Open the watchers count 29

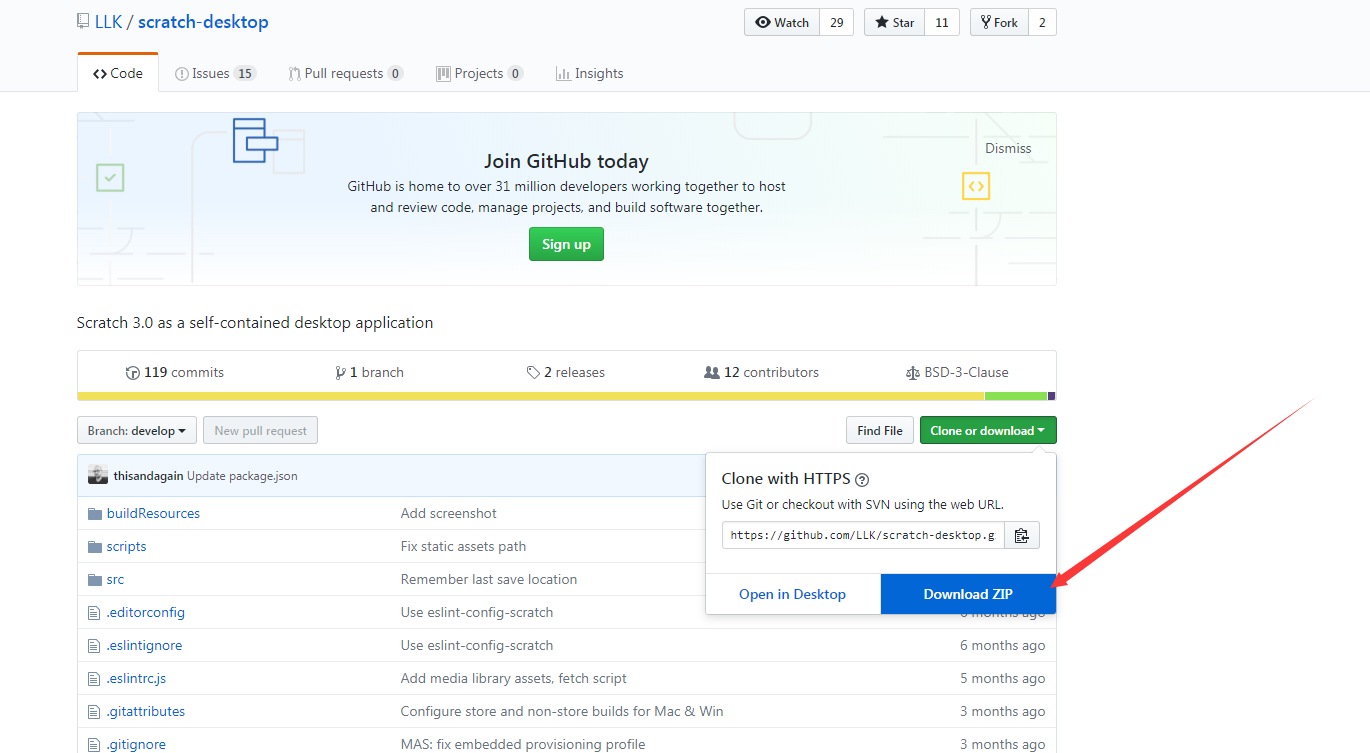click(x=837, y=22)
